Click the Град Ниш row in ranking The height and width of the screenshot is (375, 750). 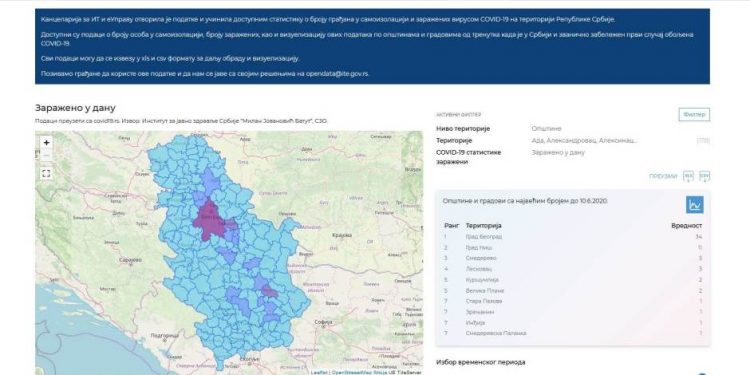573,248
